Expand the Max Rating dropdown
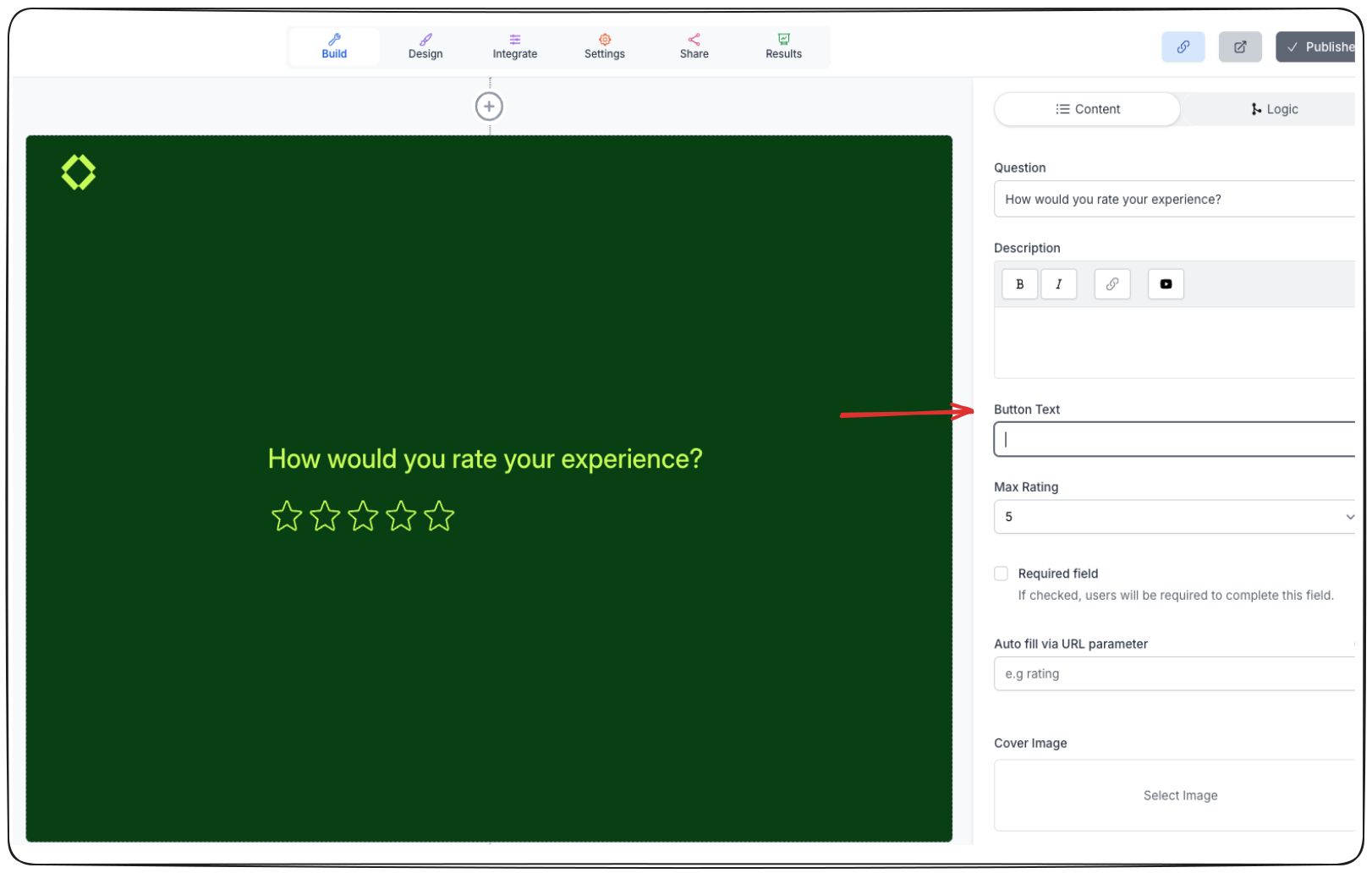1372x873 pixels. click(1174, 517)
